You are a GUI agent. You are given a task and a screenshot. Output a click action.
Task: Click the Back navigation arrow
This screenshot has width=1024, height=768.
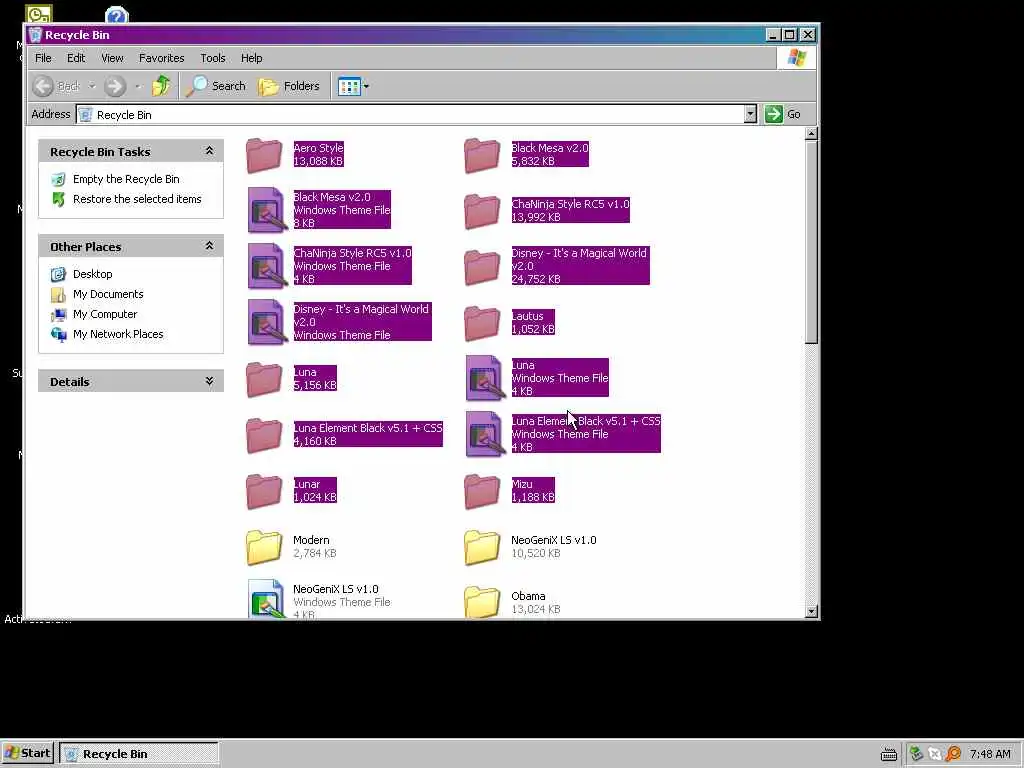43,86
